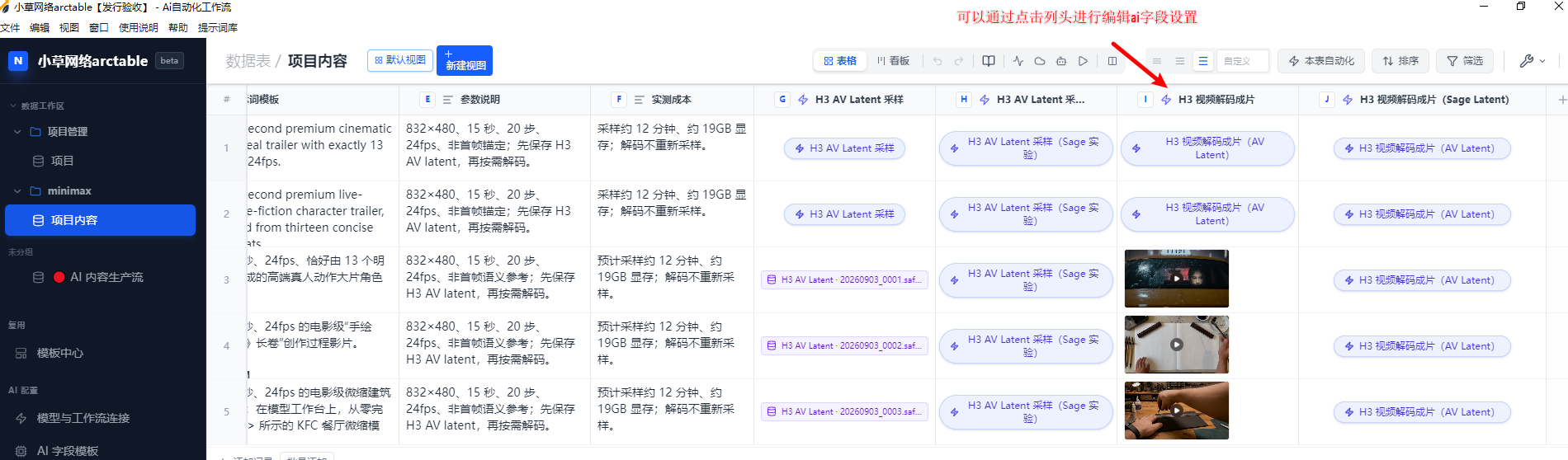Click the redo arrow in the toolbar
The height and width of the screenshot is (460, 1568).
(959, 61)
